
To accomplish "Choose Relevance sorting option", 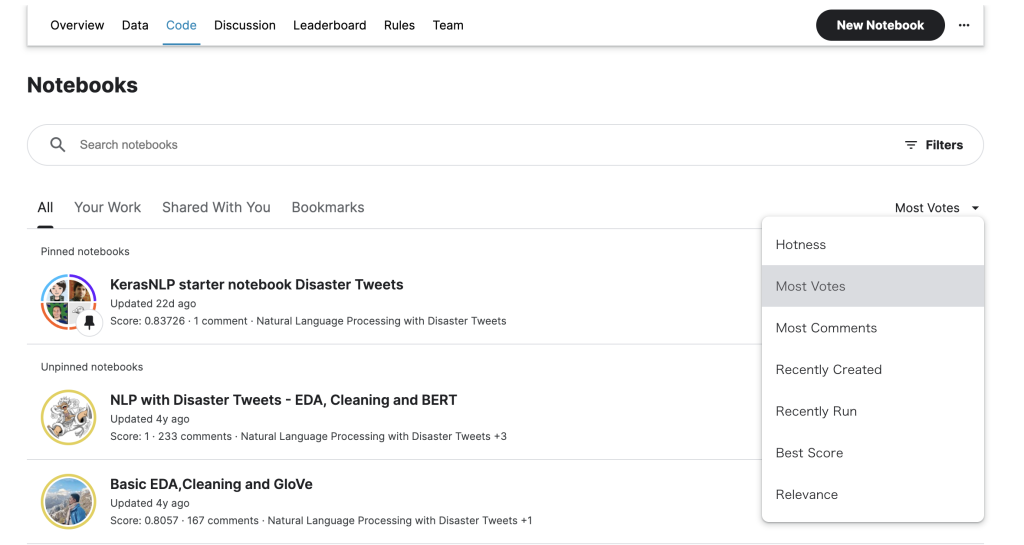I will pos(807,495).
